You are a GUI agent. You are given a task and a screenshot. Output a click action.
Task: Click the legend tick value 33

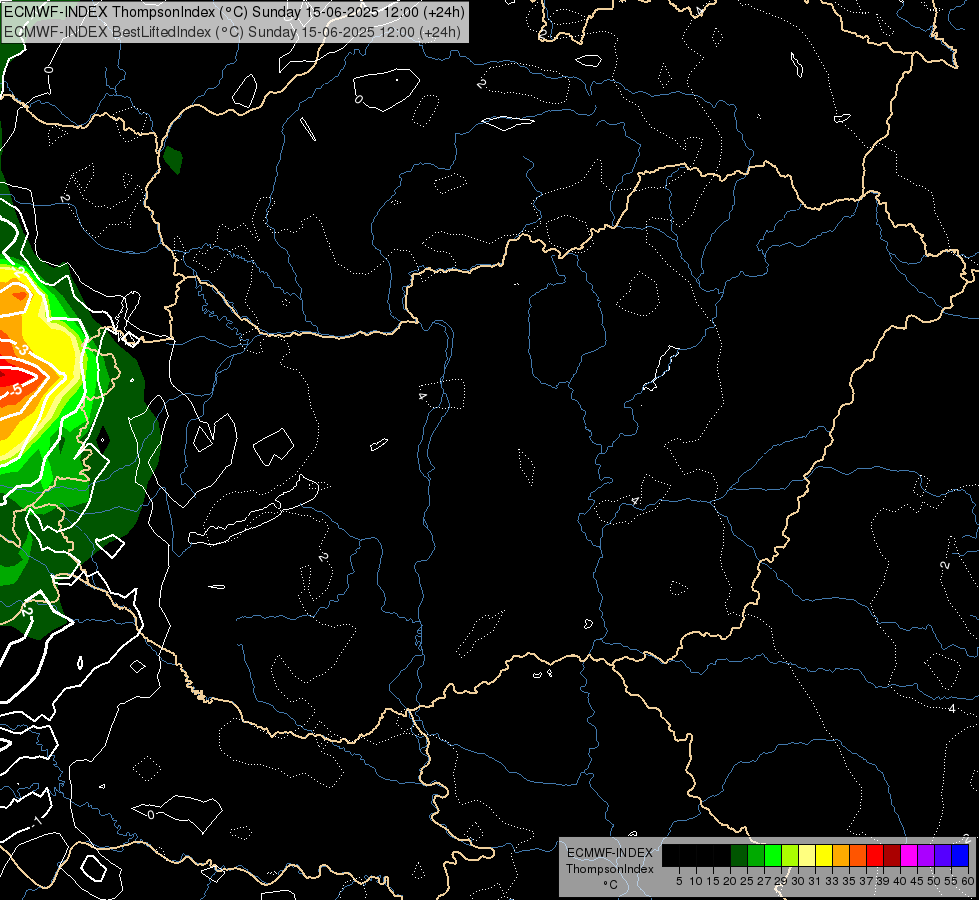point(832,881)
